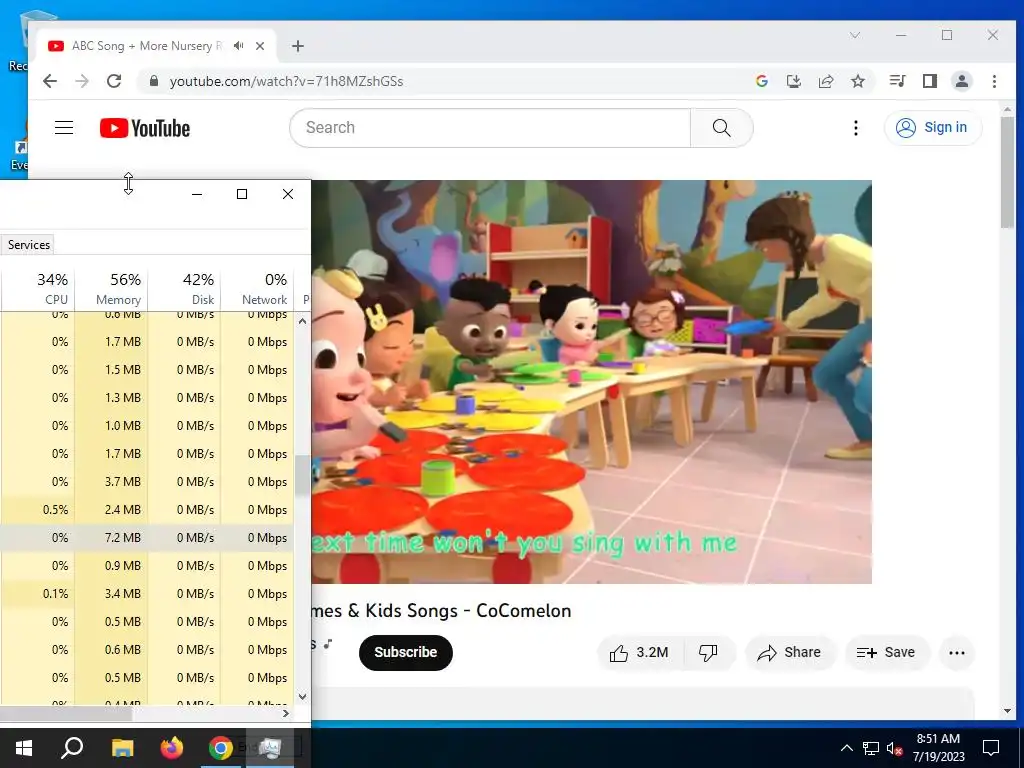Screen dimensions: 1024x768
Task: Open Chrome's three-dot menu
Action: coord(994,81)
